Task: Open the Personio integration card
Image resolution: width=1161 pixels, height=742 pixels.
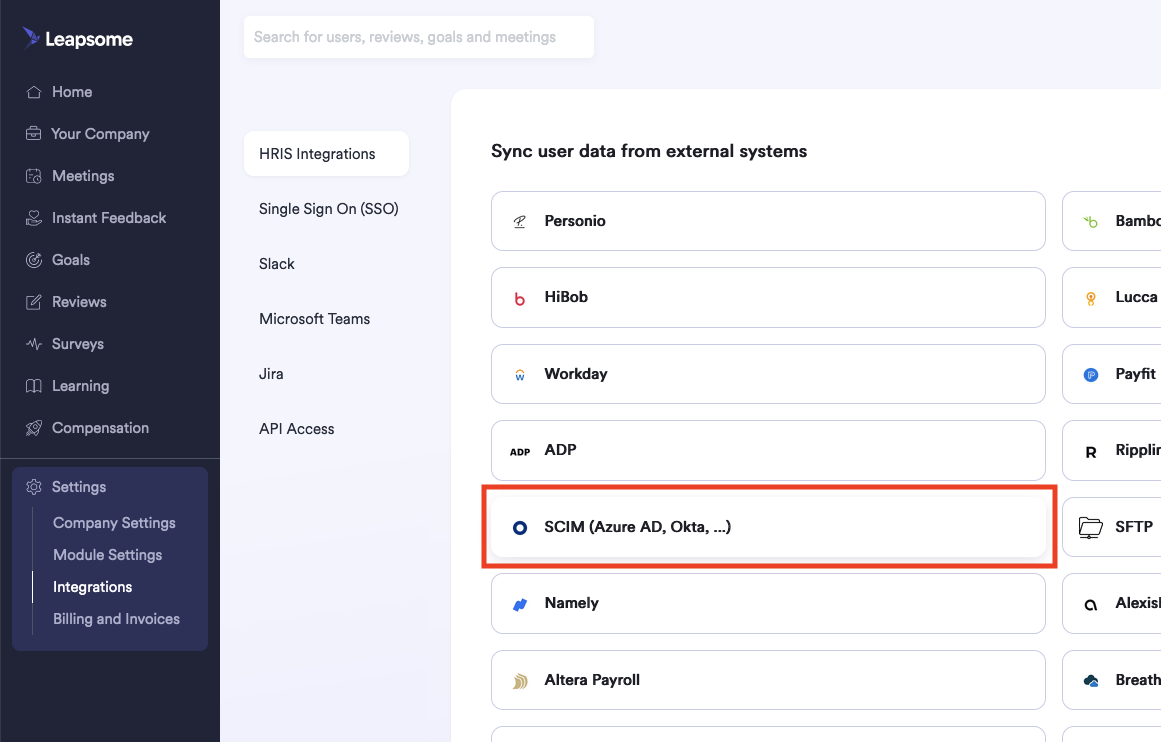Action: (768, 221)
